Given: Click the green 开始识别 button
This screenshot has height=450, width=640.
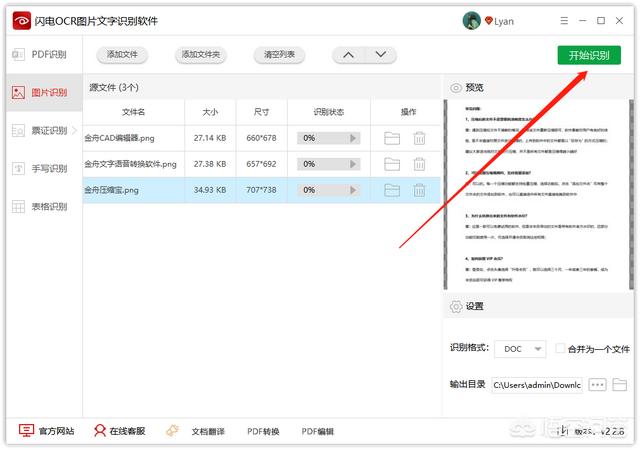Looking at the screenshot, I should pos(589,55).
